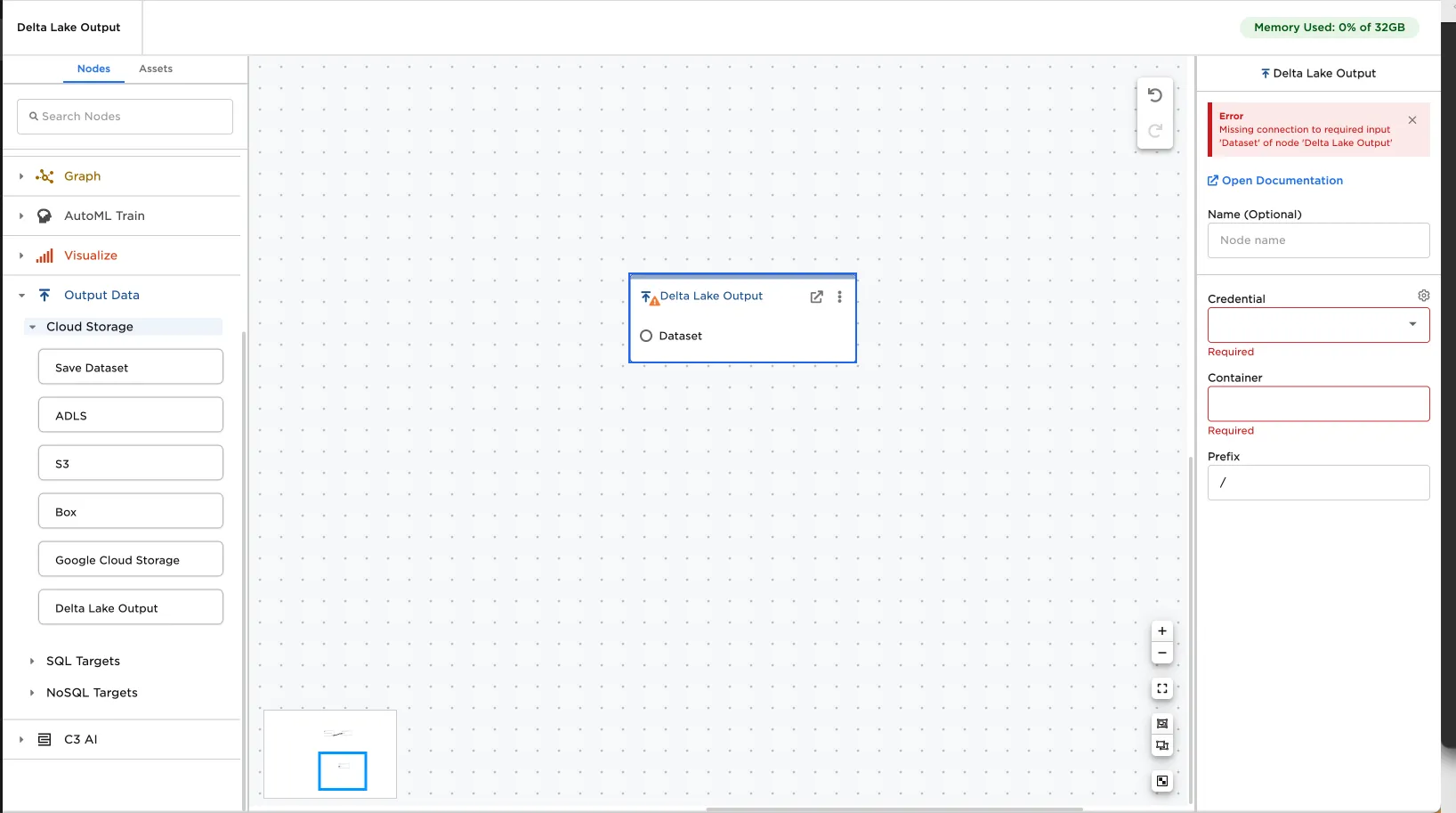1456x813 pixels.
Task: Toggle the minimap icon at canvas bottom
Action: tap(1162, 781)
